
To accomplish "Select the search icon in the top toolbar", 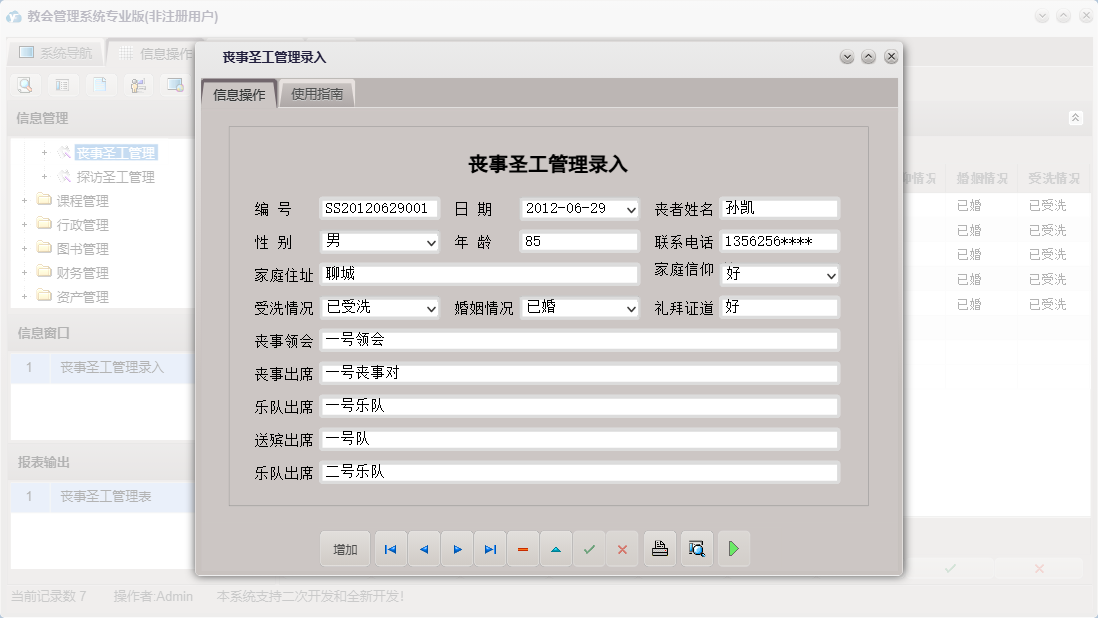I will click(24, 85).
